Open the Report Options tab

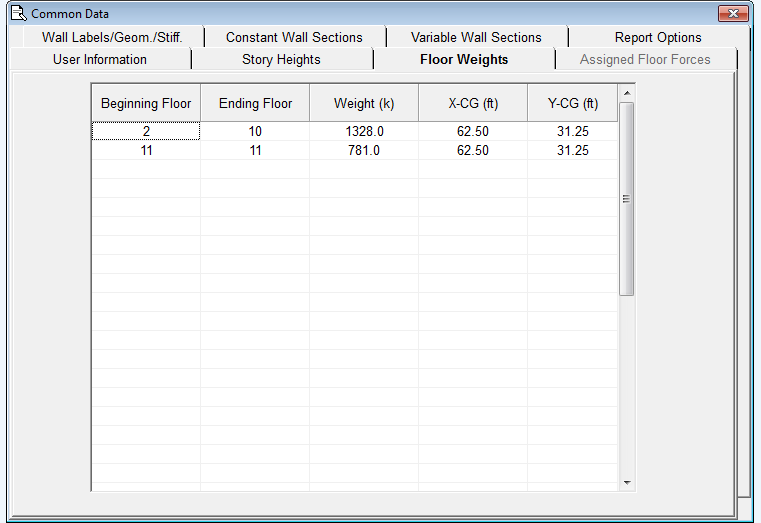(x=658, y=37)
